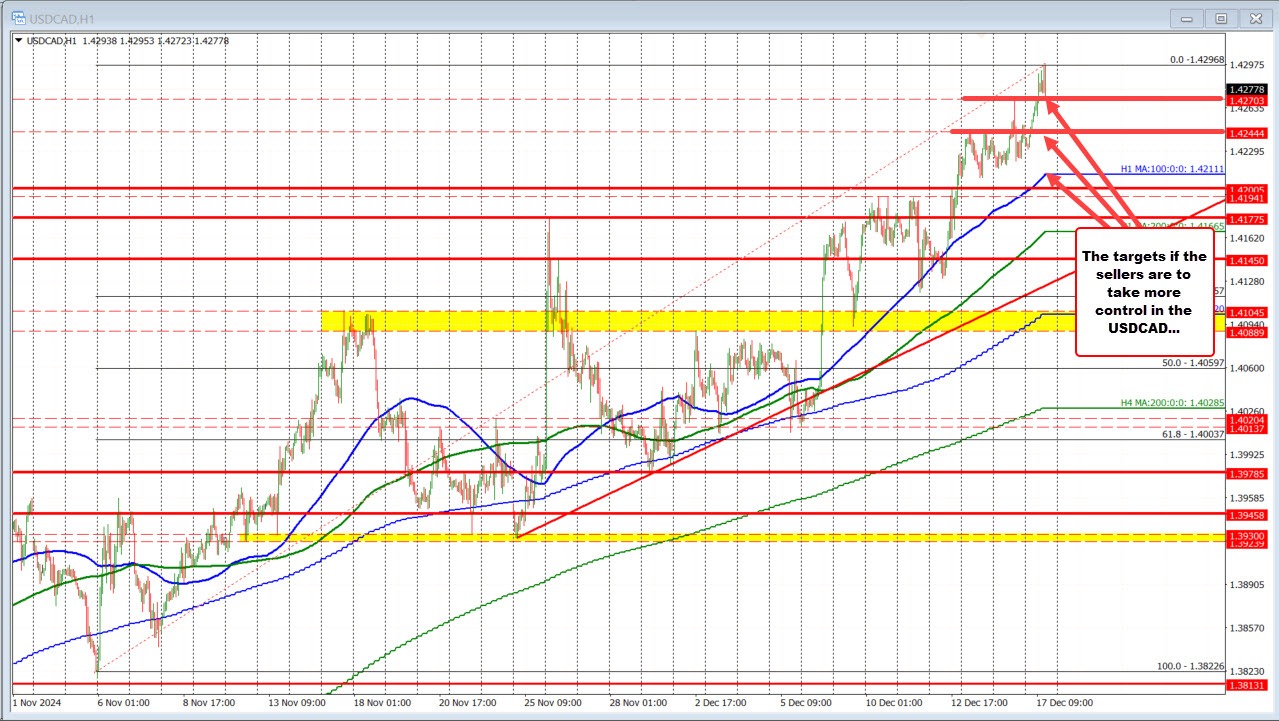Select the red level label 1.39458
Viewport: 1279px width, 721px height.
click(x=1249, y=515)
